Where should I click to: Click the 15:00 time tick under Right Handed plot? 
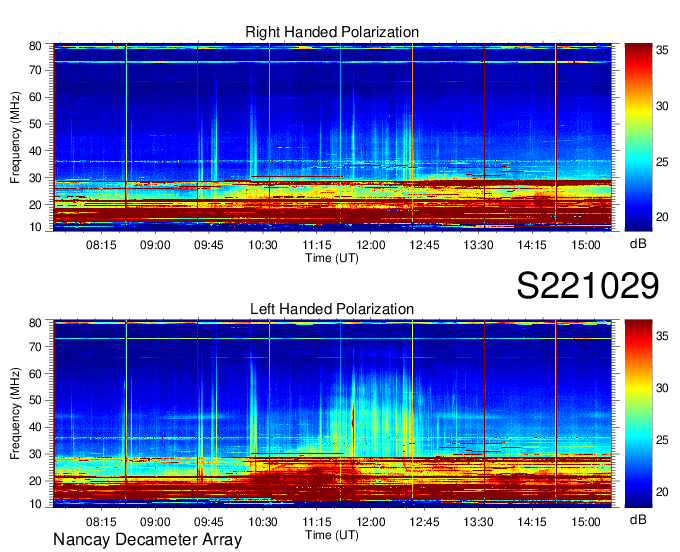[x=585, y=245]
